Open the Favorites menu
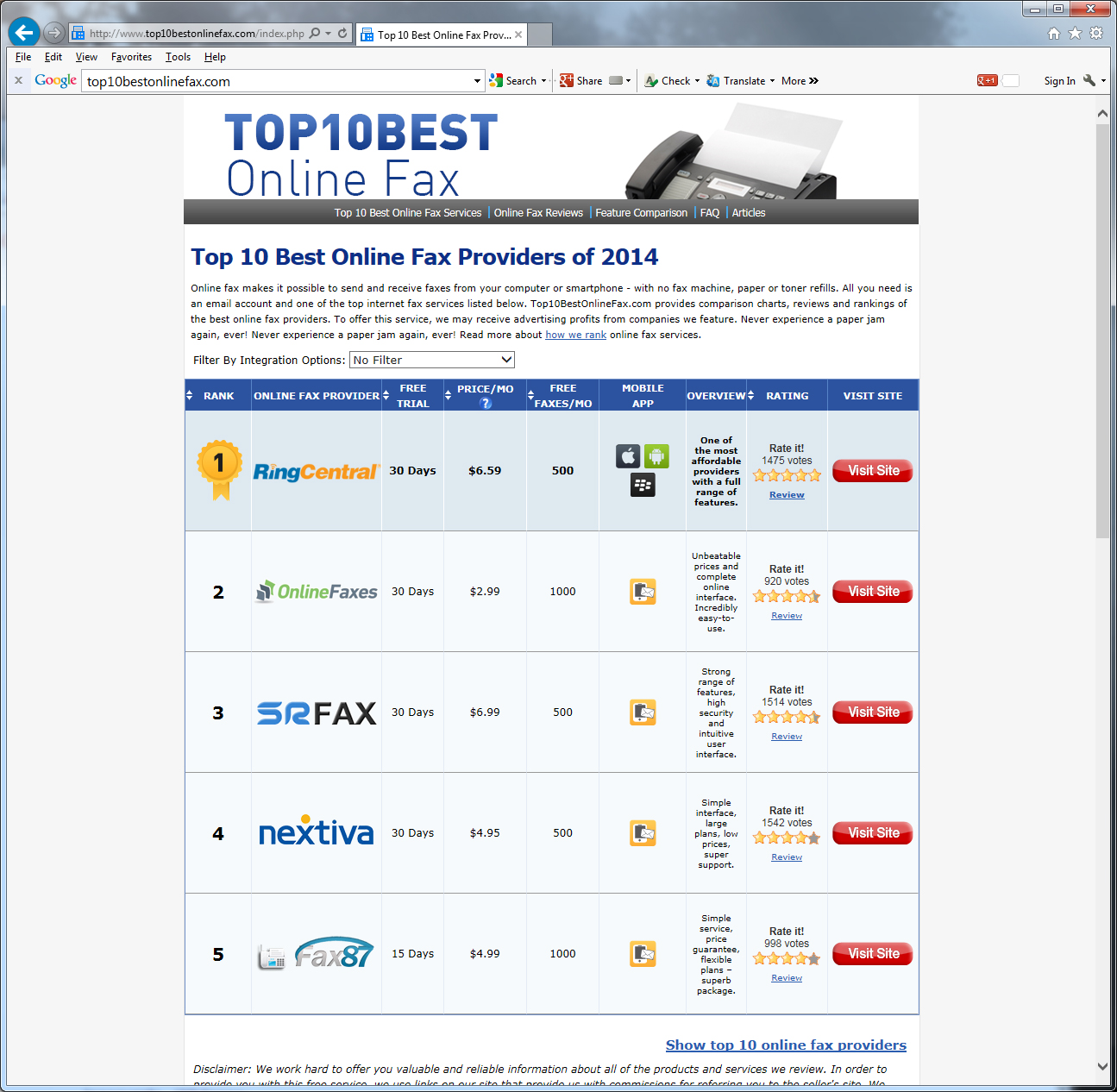This screenshot has height=1092, width=1117. pos(131,57)
